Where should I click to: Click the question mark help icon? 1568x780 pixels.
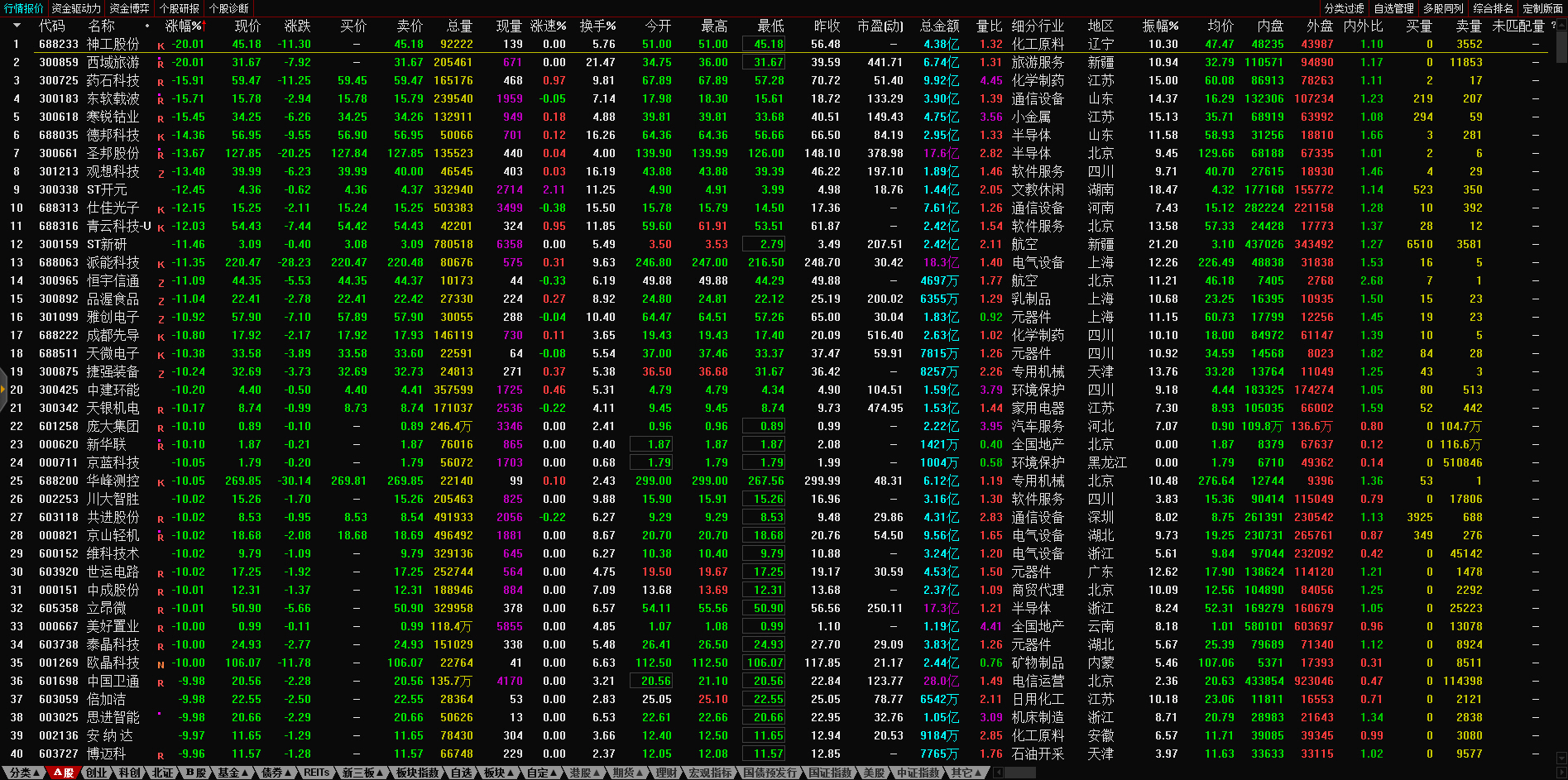pyautogui.click(x=1553, y=26)
